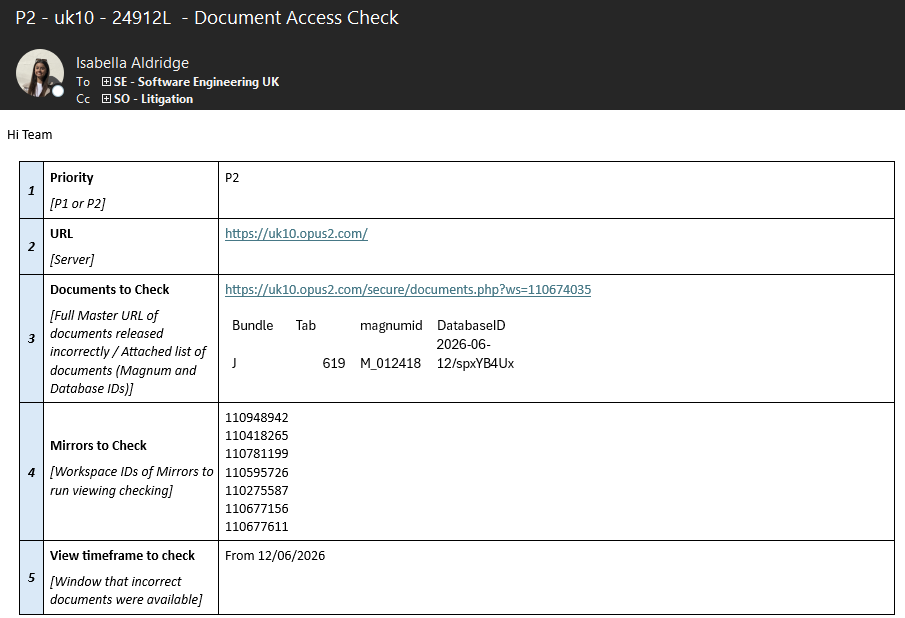Viewport: 905px width, 618px height.
Task: Click row number 1 cell
Action: pyautogui.click(x=32, y=190)
